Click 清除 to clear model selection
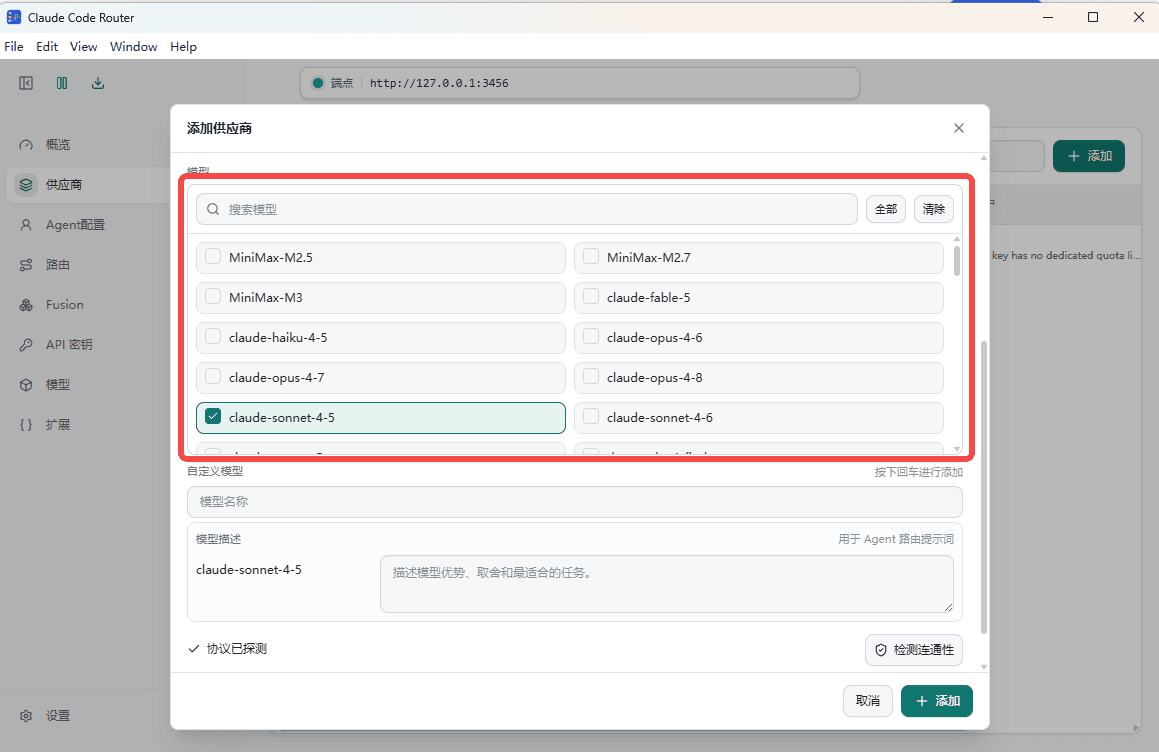The height and width of the screenshot is (752, 1159). pos(934,209)
